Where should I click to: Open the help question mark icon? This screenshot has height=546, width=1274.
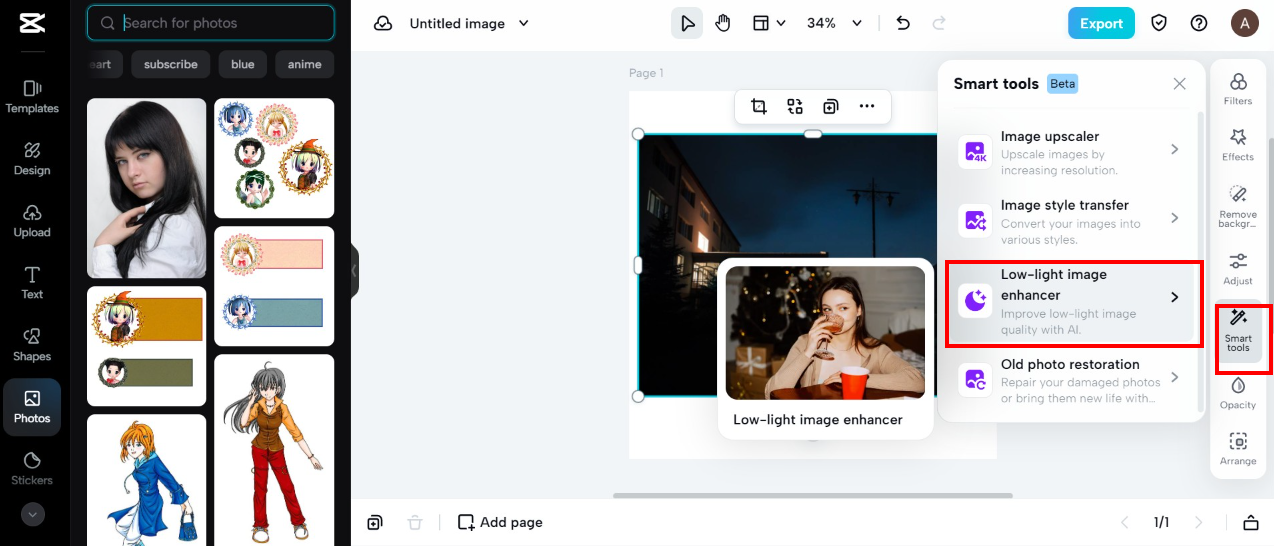tap(1199, 23)
